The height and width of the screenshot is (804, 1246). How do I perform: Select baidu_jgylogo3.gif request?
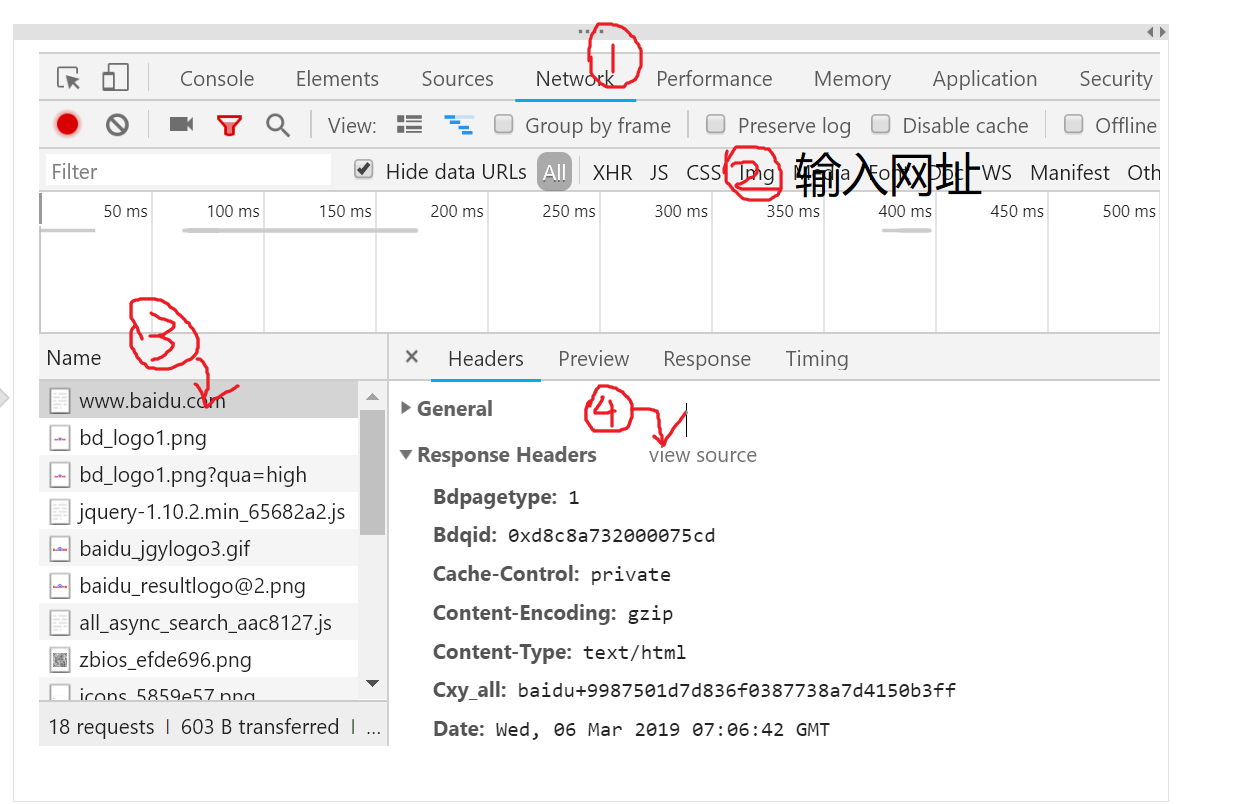(199, 549)
